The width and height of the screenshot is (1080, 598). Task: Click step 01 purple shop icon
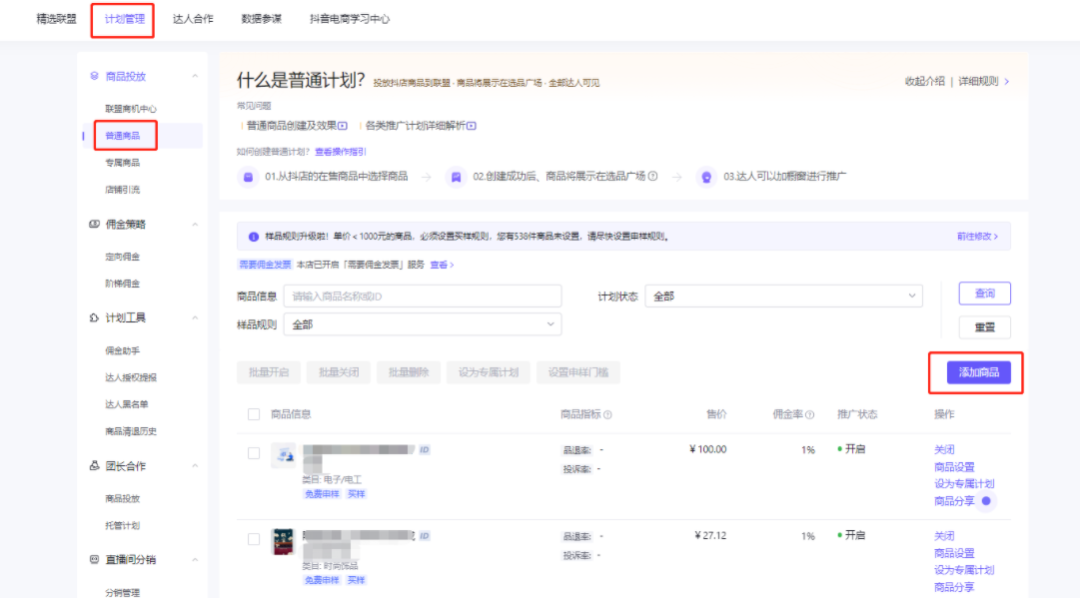tap(248, 177)
